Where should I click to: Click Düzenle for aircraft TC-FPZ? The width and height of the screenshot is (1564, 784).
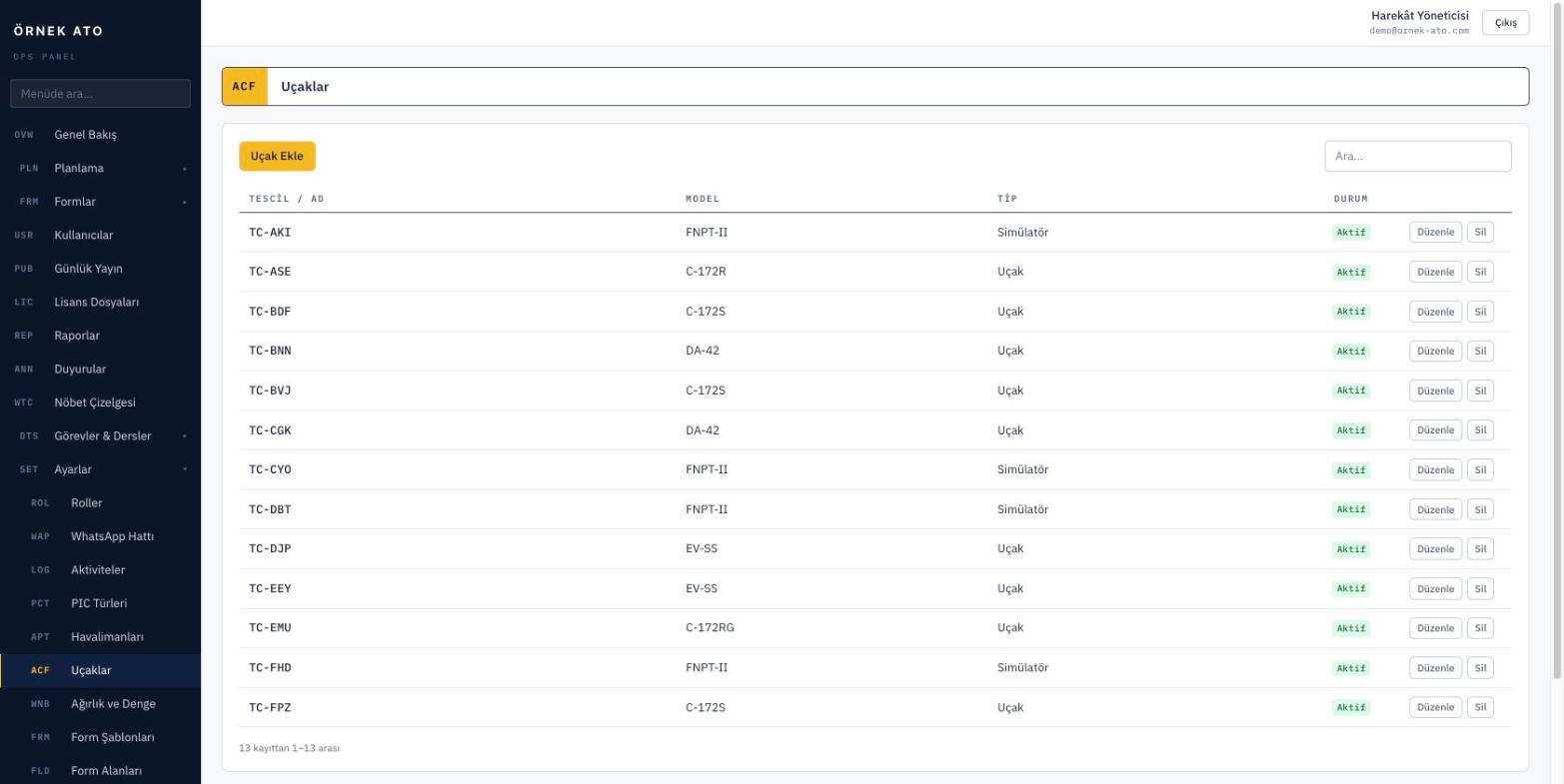[x=1435, y=707]
